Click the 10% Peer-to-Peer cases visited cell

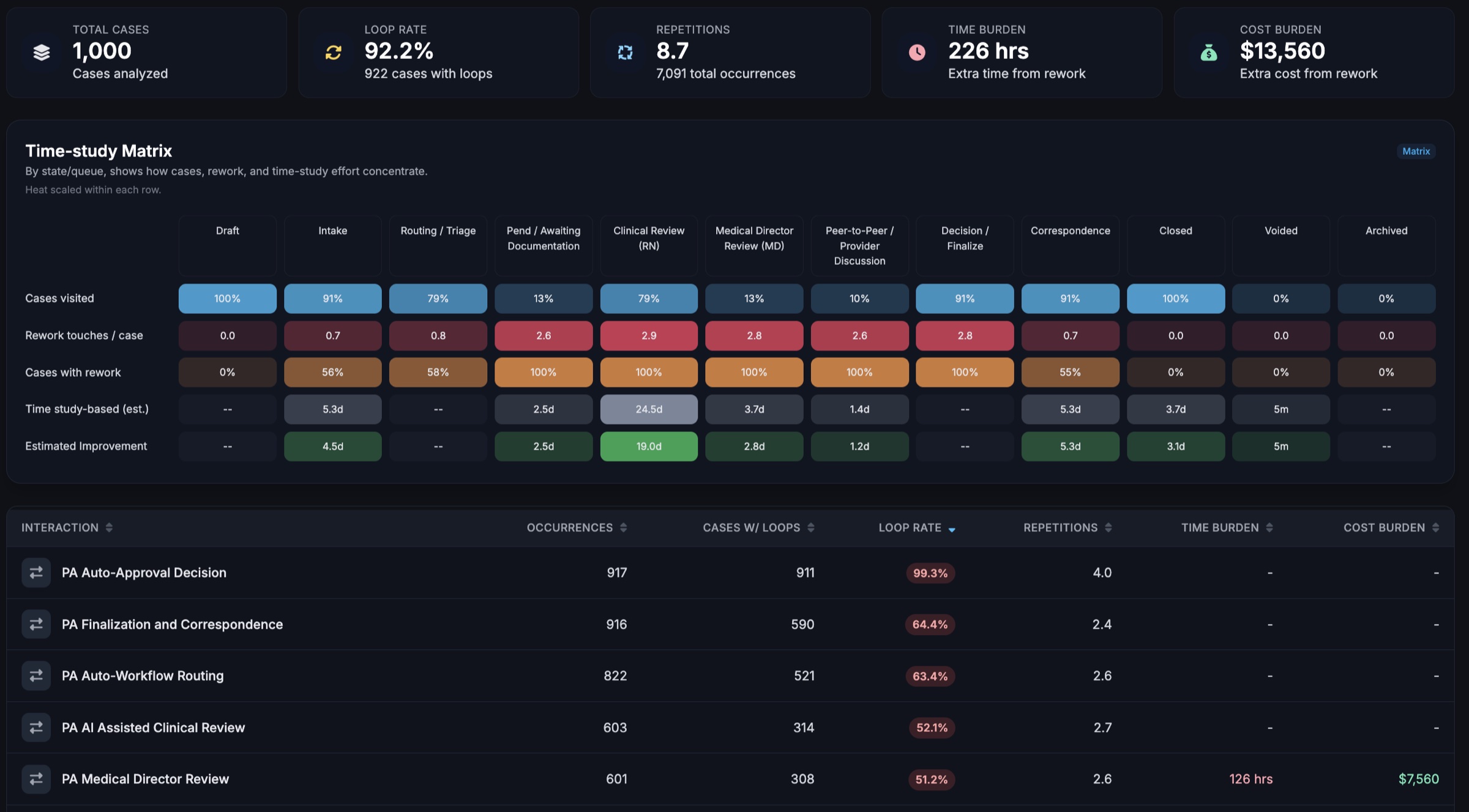859,299
